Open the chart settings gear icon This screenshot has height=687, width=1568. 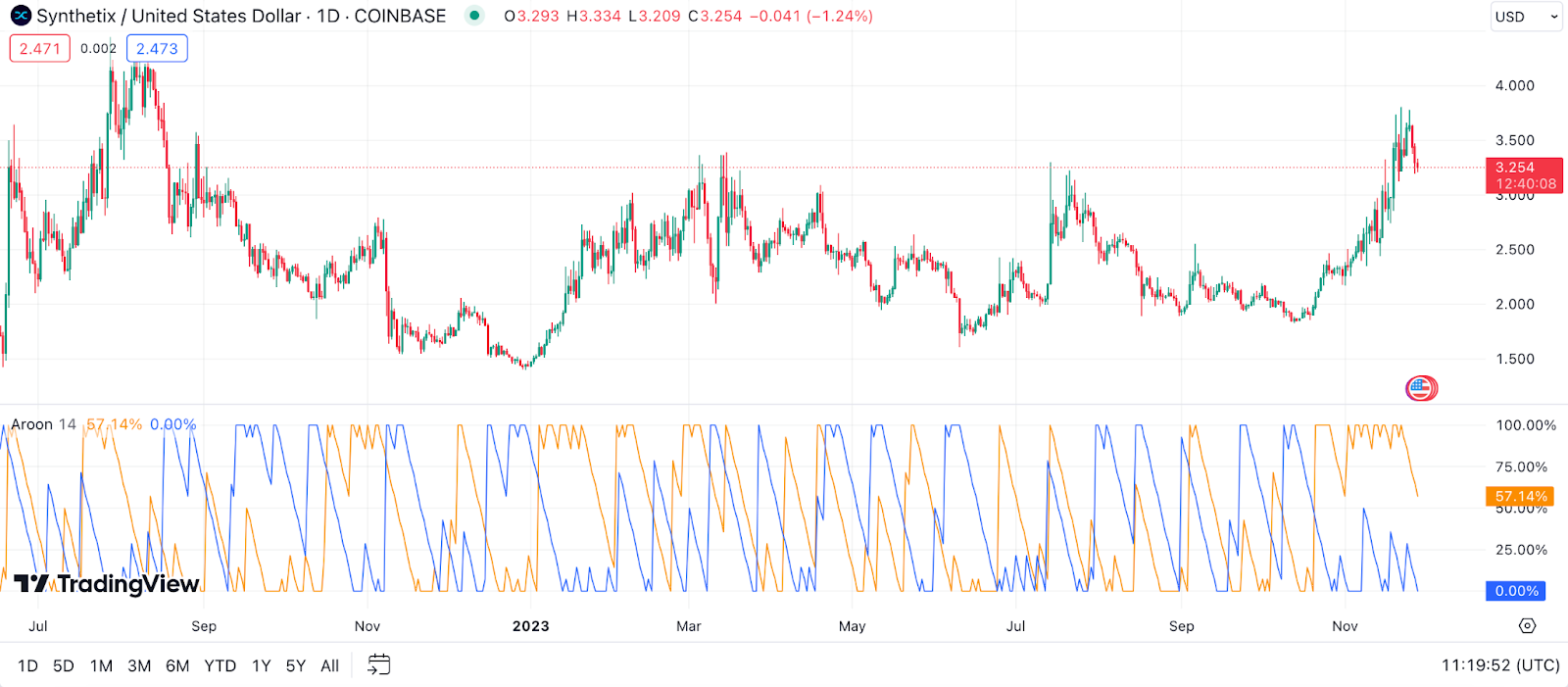(x=1527, y=625)
